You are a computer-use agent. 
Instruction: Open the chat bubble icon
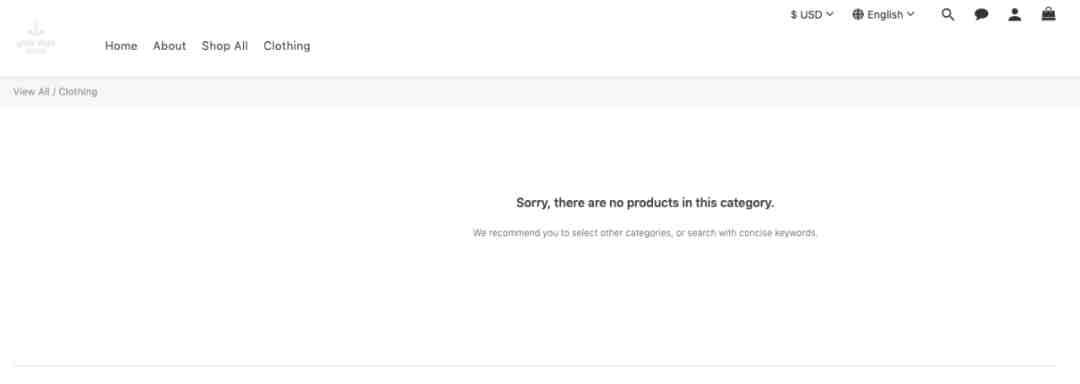click(982, 14)
